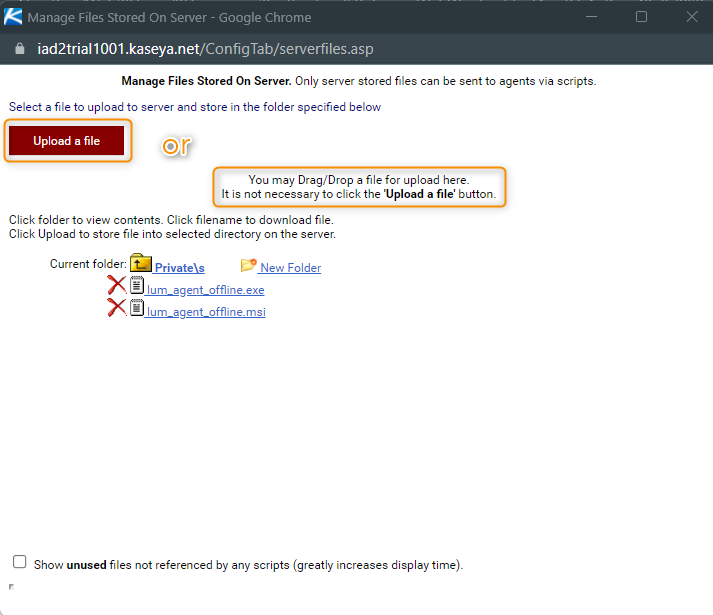This screenshot has width=713, height=615.
Task: Go up using the parent folder icon
Action: (140, 265)
